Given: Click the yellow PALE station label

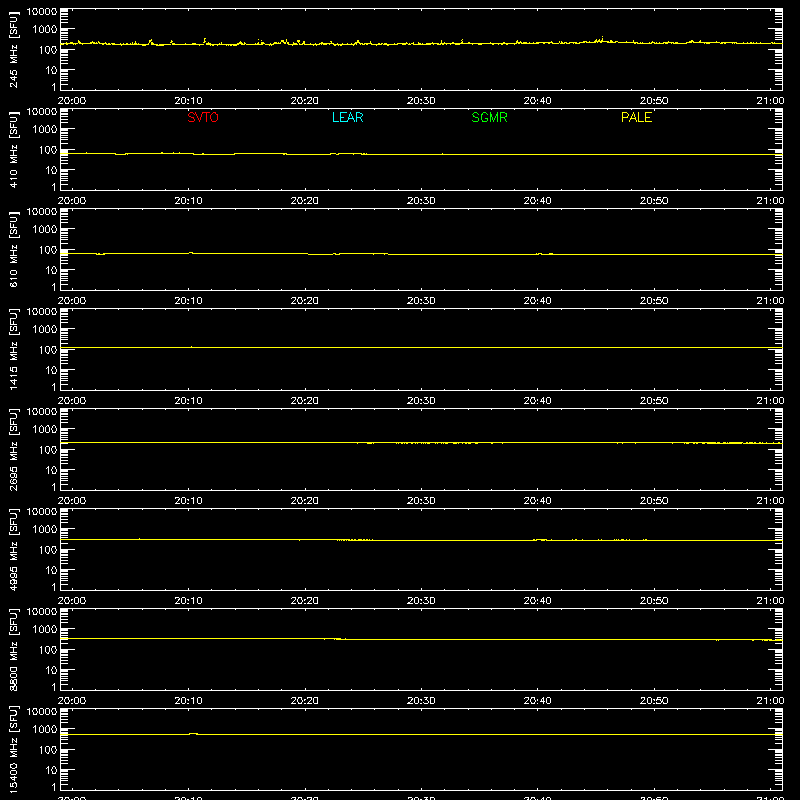Looking at the screenshot, I should [636, 117].
